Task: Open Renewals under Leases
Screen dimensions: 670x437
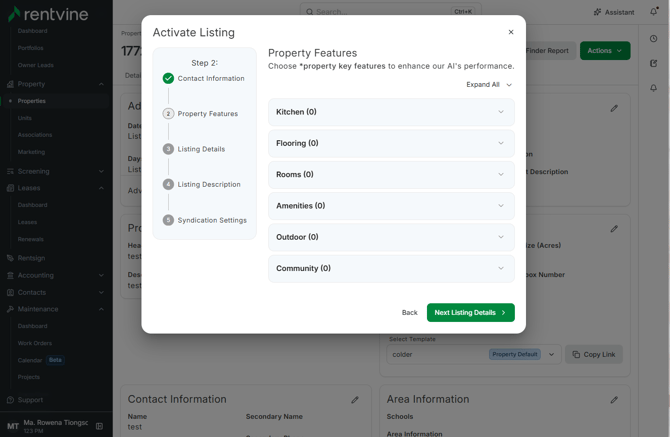Action: click(30, 239)
